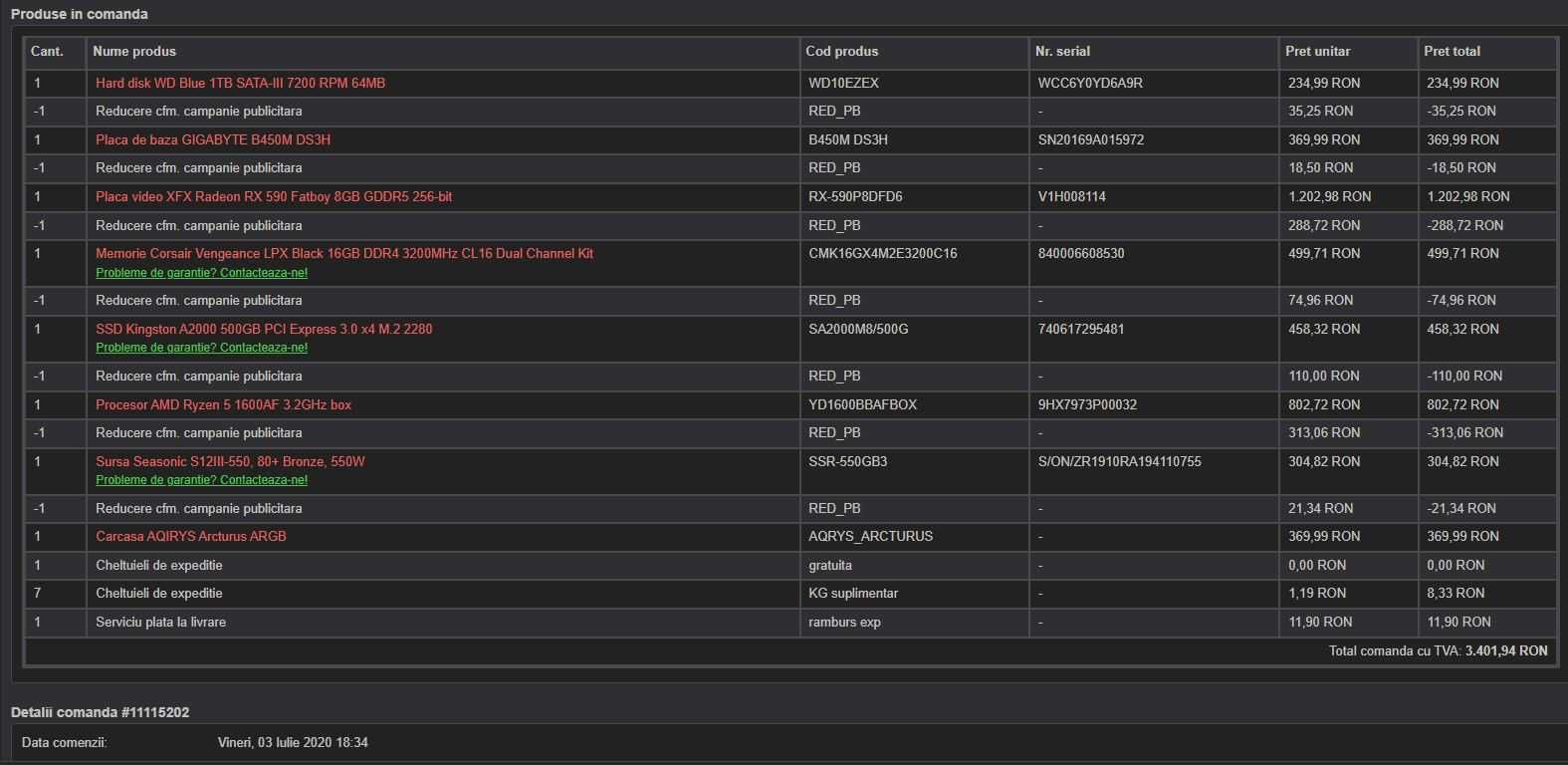Select product code RX-590P8DFD6
Viewport: 1568px width, 765px height.
tap(855, 196)
